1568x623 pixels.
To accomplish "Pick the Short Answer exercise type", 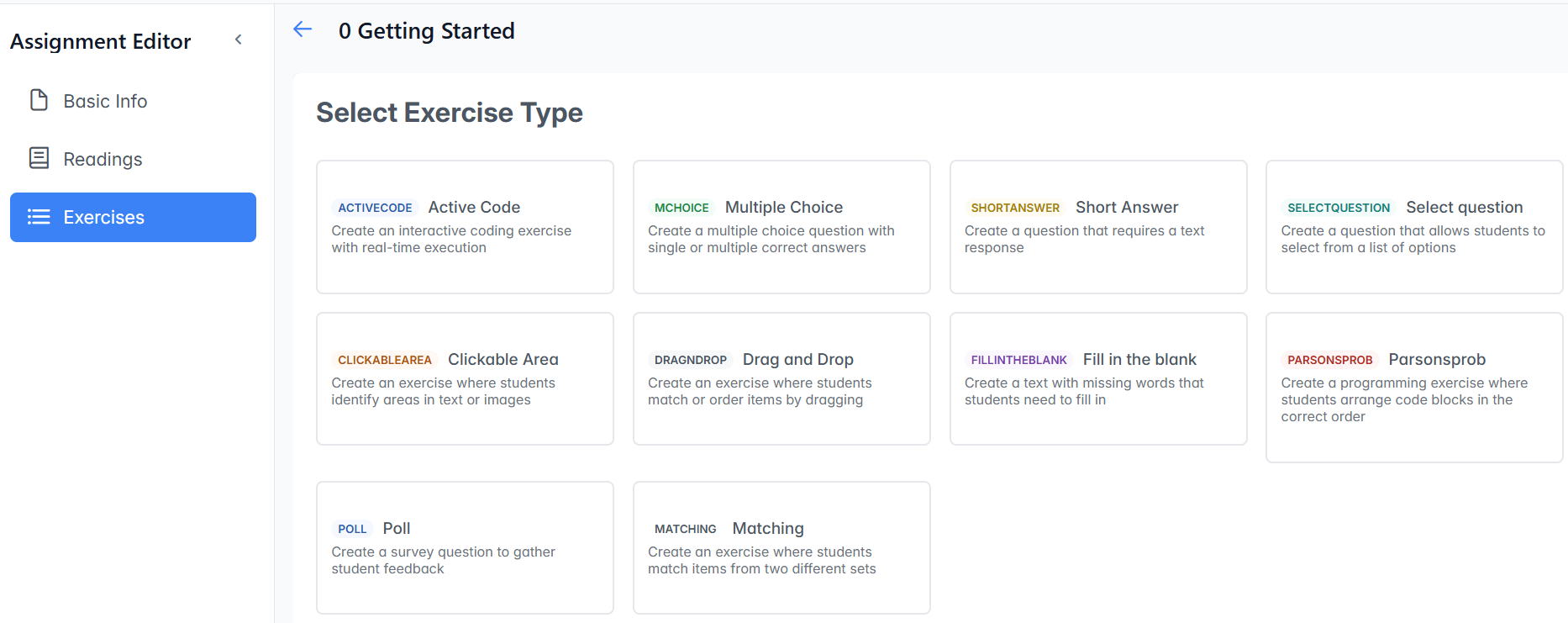I will point(1097,227).
